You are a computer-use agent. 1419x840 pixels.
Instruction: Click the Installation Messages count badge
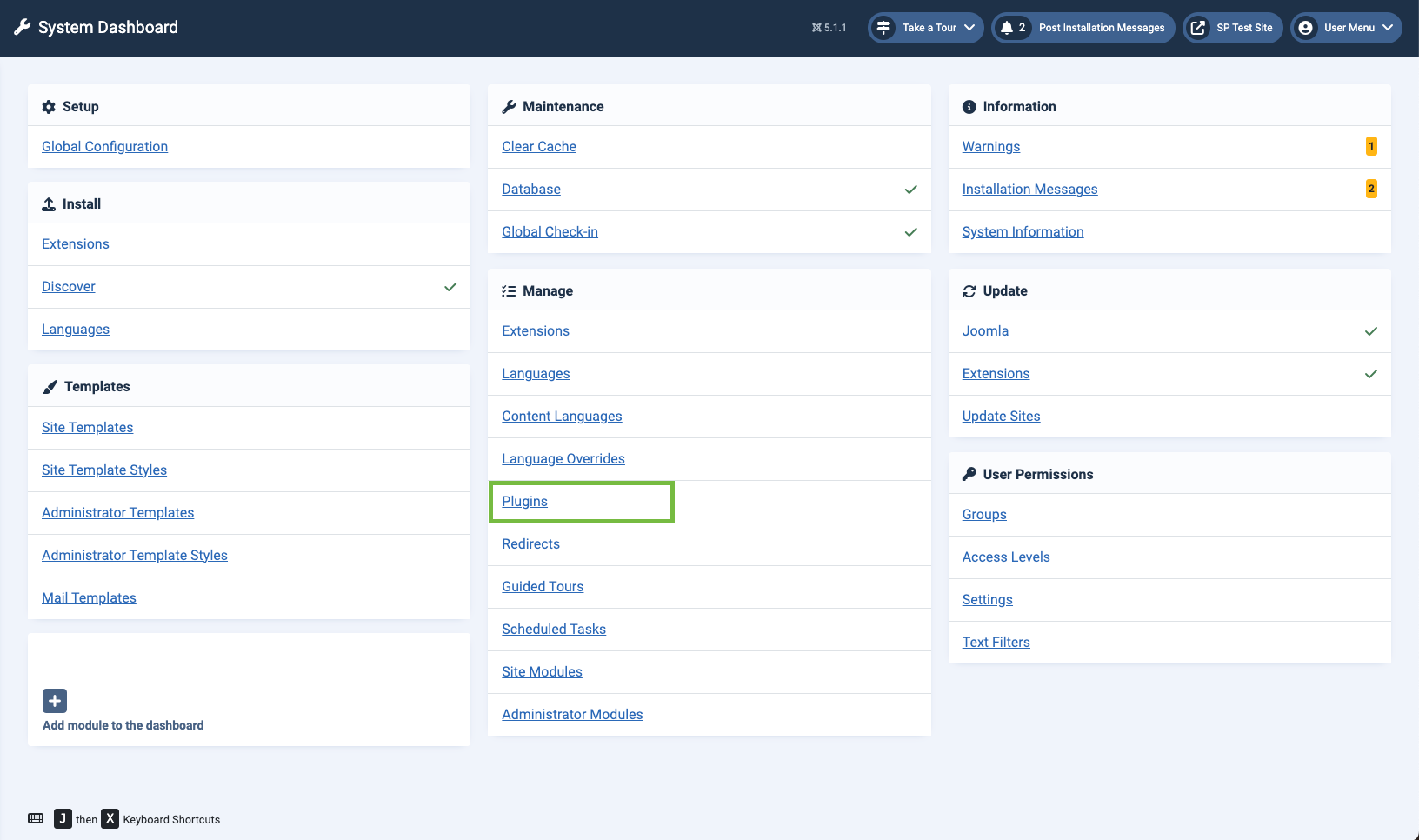[1370, 189]
